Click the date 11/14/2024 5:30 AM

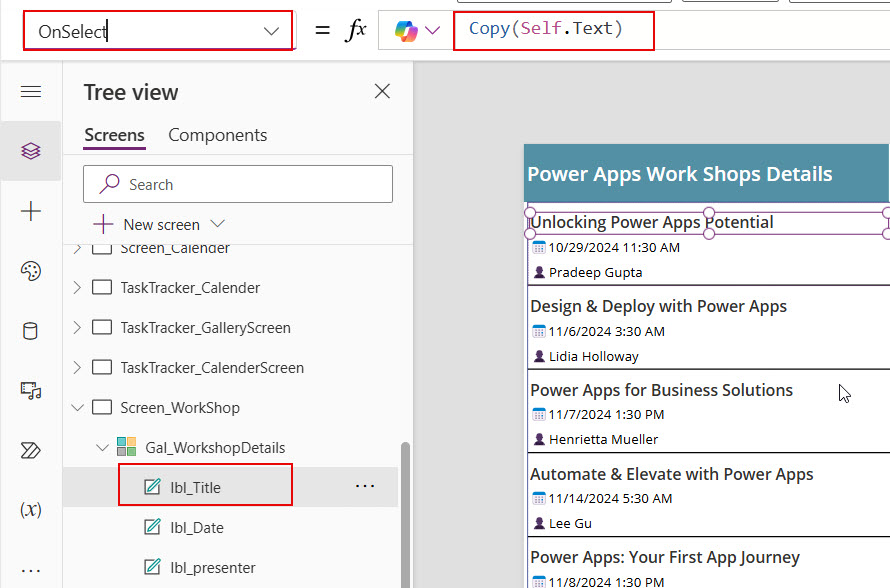pyautogui.click(x=610, y=498)
